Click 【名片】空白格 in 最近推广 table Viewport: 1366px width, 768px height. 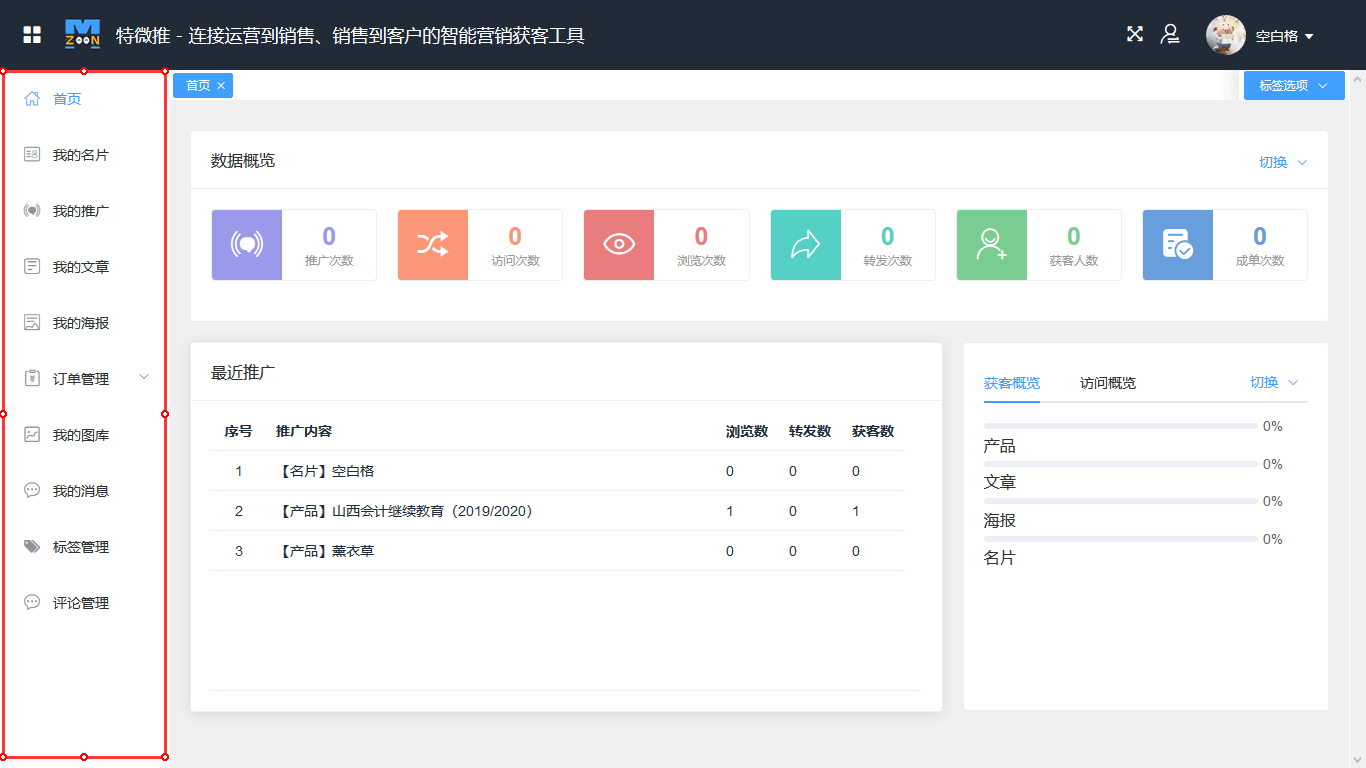pyautogui.click(x=324, y=471)
